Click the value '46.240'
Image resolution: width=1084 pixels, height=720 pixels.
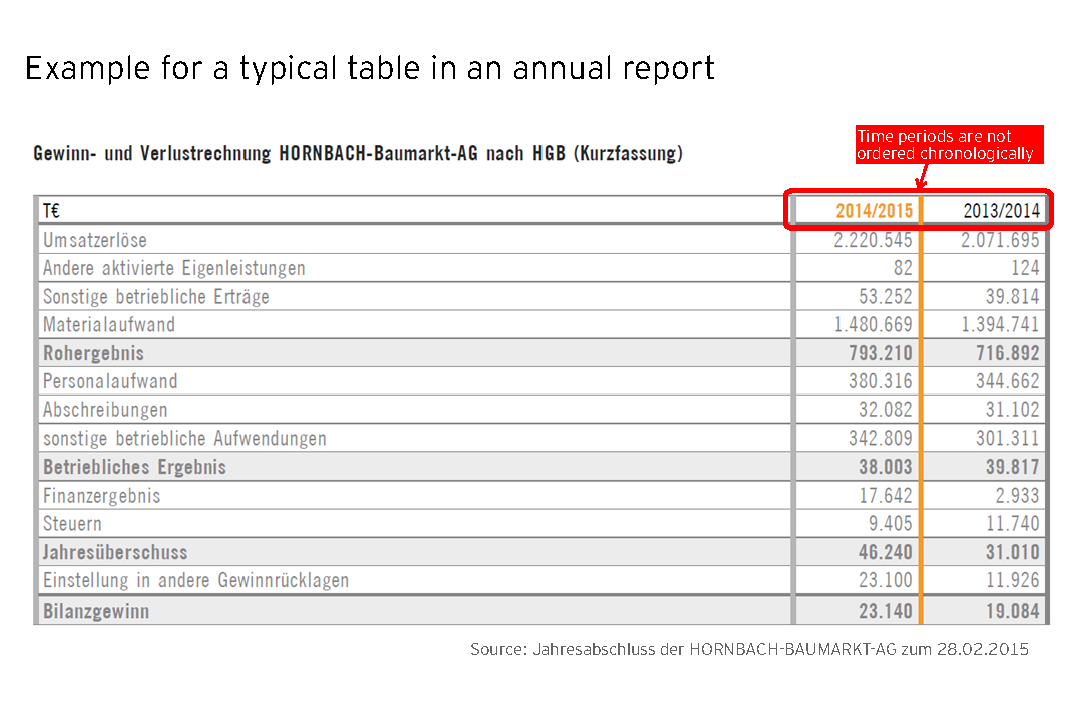(886, 553)
